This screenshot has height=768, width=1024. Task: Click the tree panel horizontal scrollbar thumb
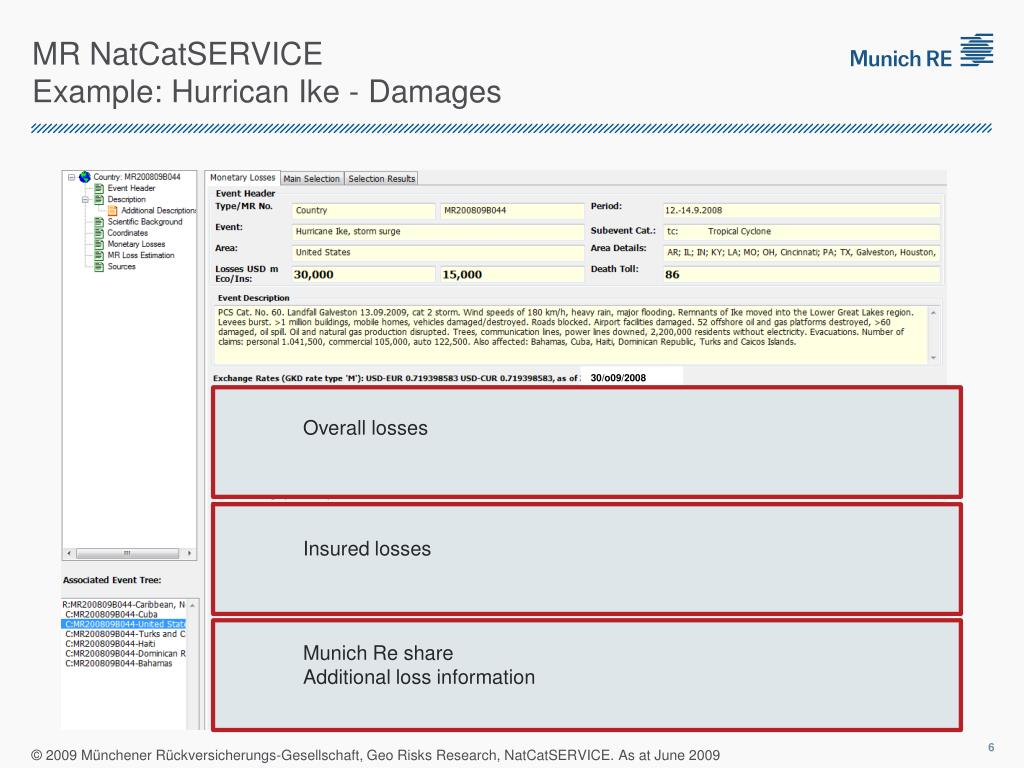coord(127,553)
